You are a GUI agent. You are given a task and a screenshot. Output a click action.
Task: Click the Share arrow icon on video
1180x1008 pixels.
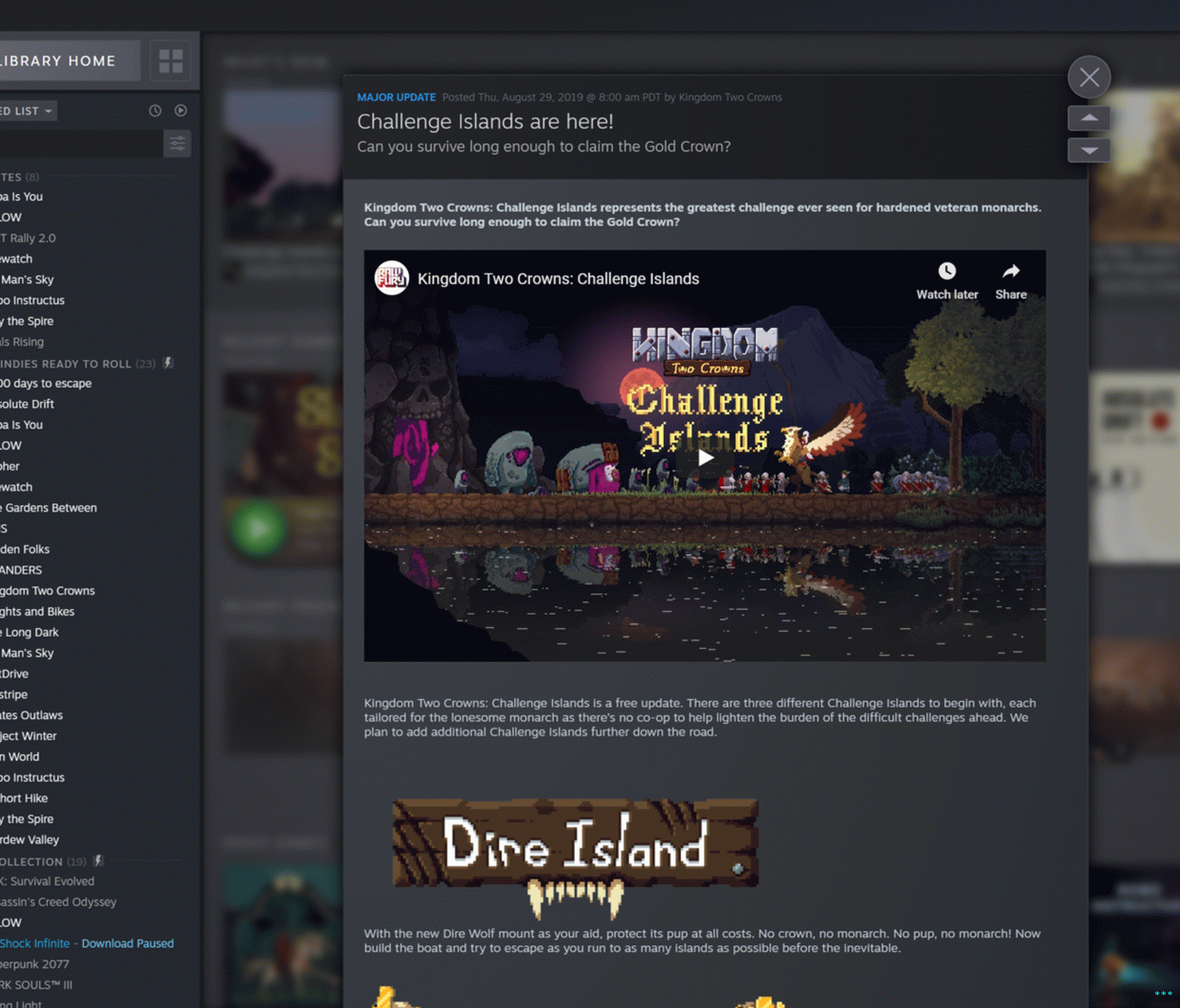pyautogui.click(x=1011, y=271)
